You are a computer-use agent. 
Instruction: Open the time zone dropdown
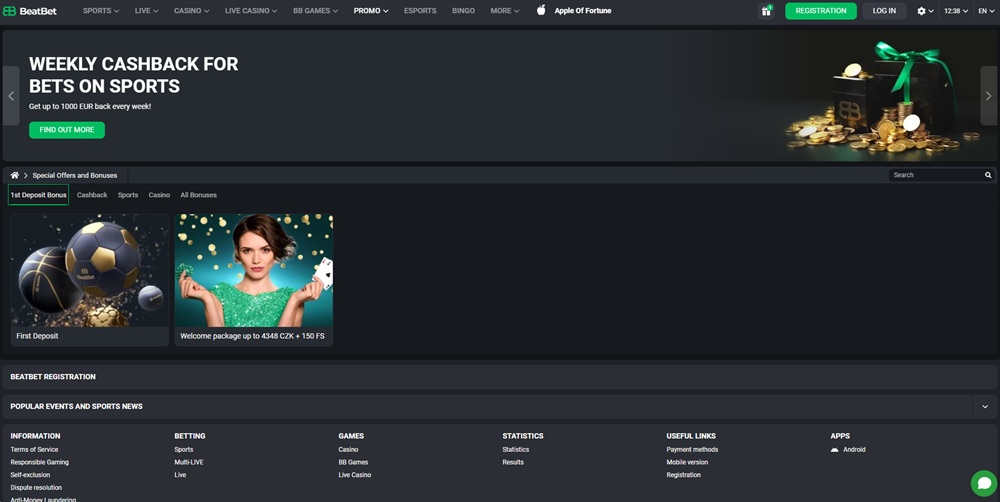click(x=956, y=11)
